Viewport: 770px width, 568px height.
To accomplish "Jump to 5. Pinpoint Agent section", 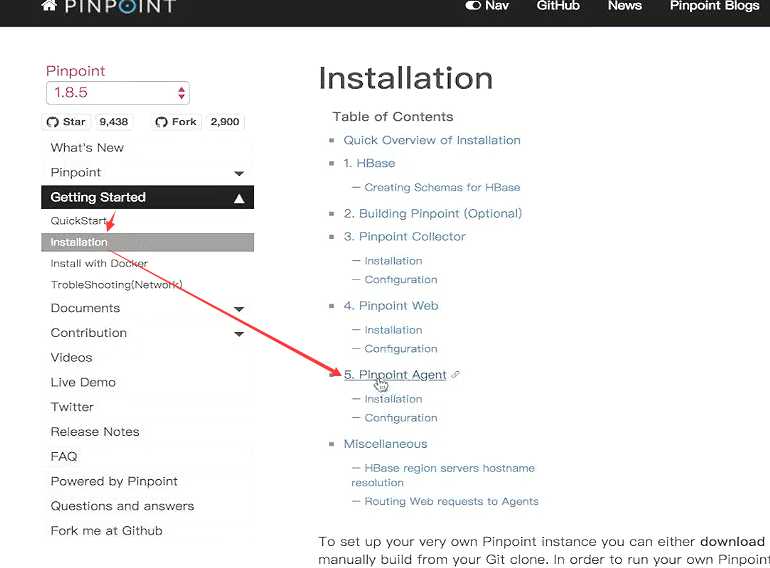I will 395,375.
